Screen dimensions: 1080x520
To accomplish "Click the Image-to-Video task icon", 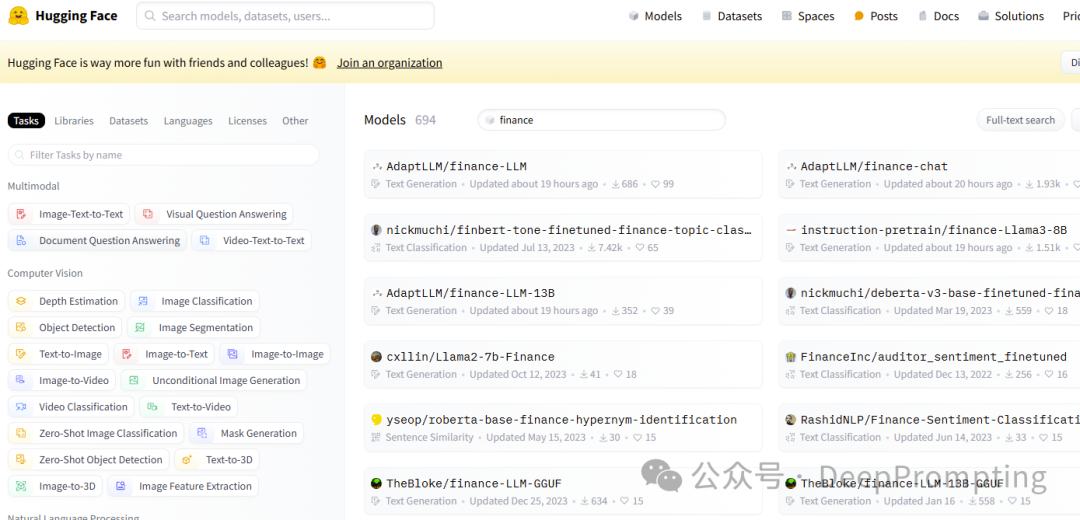I will pyautogui.click(x=21, y=381).
